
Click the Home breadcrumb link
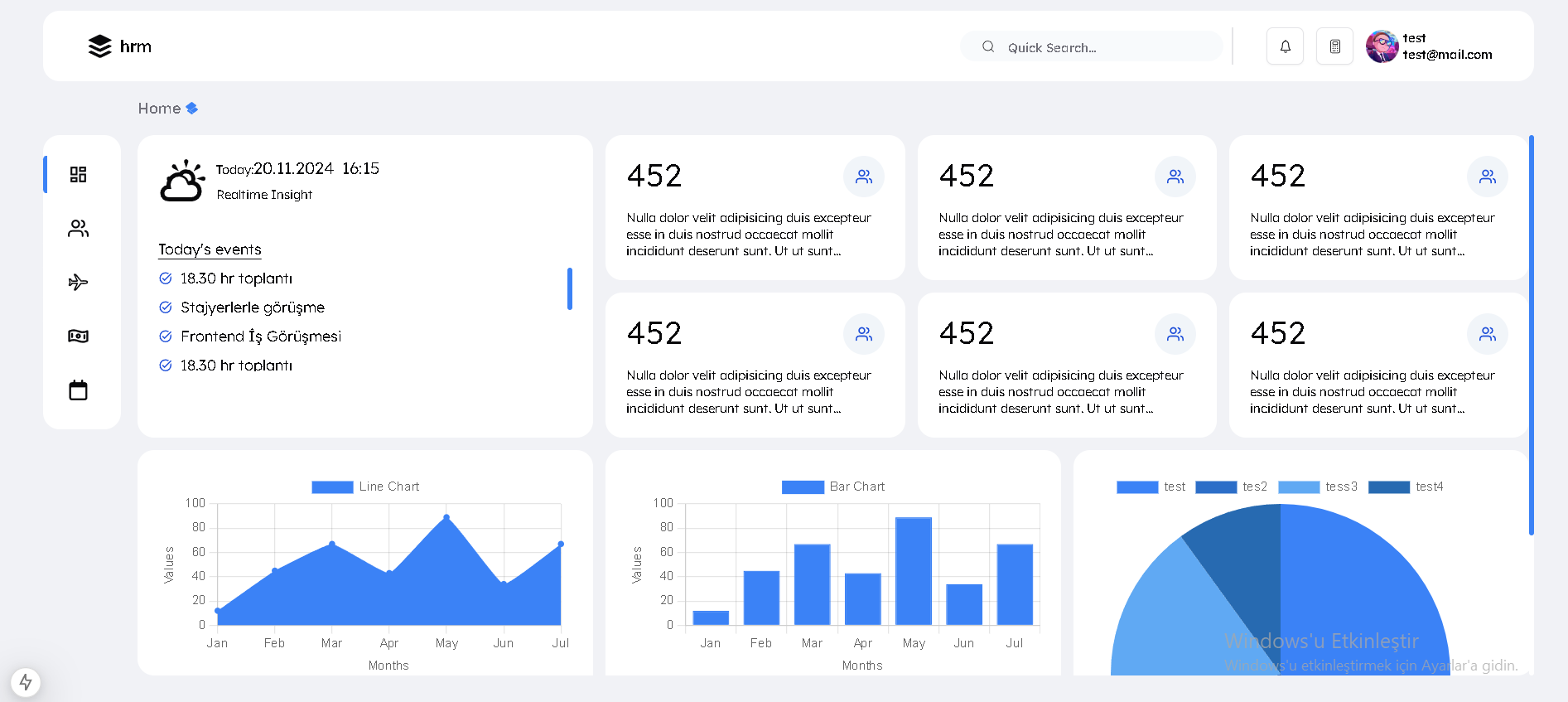(x=159, y=109)
